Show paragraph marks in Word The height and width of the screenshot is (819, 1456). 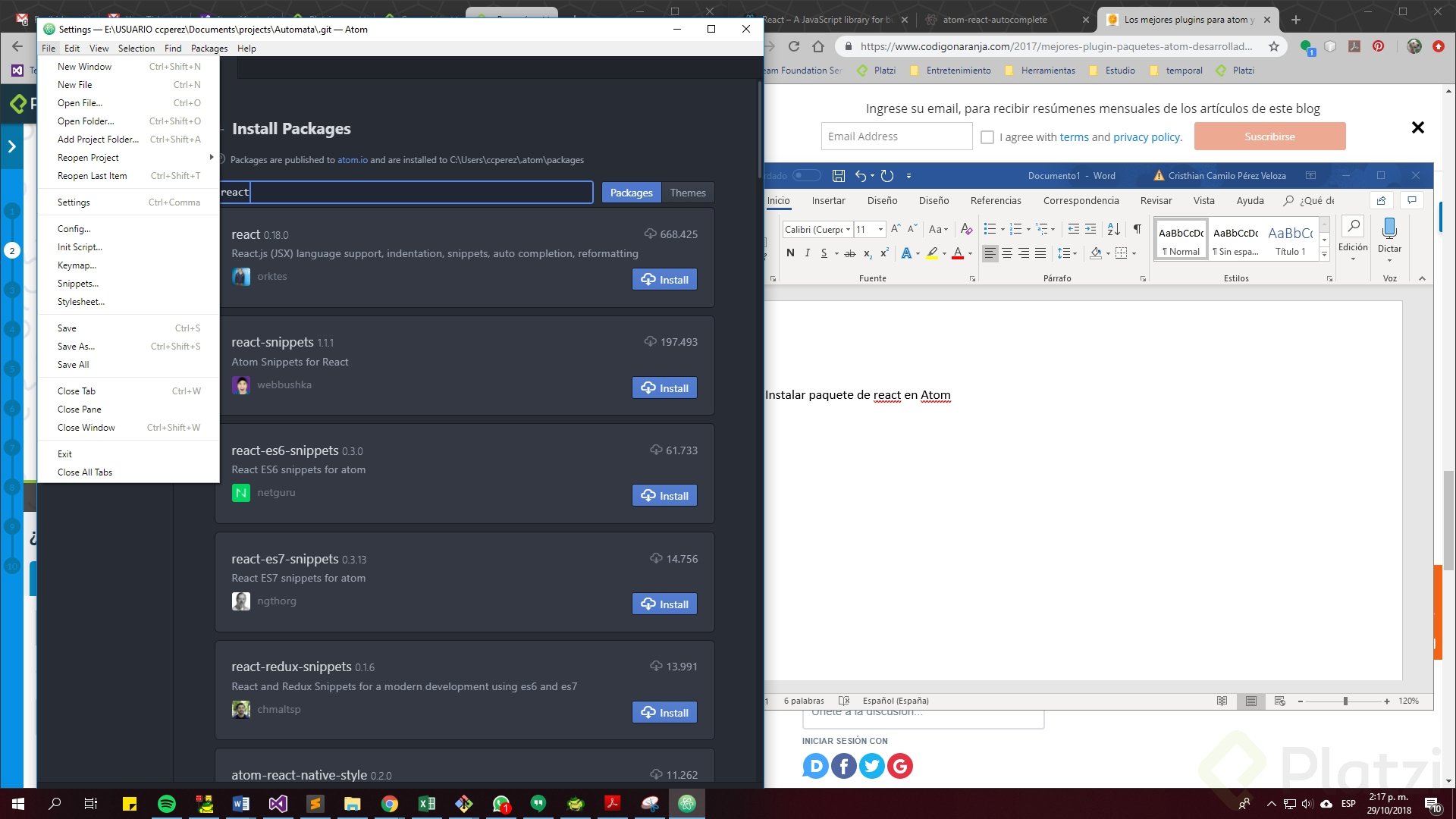click(x=1137, y=229)
